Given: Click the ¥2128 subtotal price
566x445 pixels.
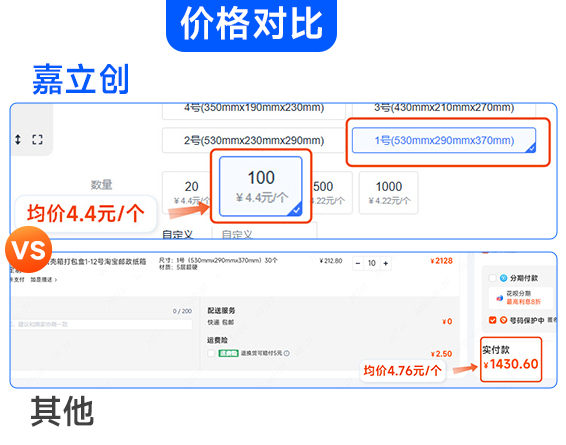Looking at the screenshot, I should pos(441,261).
